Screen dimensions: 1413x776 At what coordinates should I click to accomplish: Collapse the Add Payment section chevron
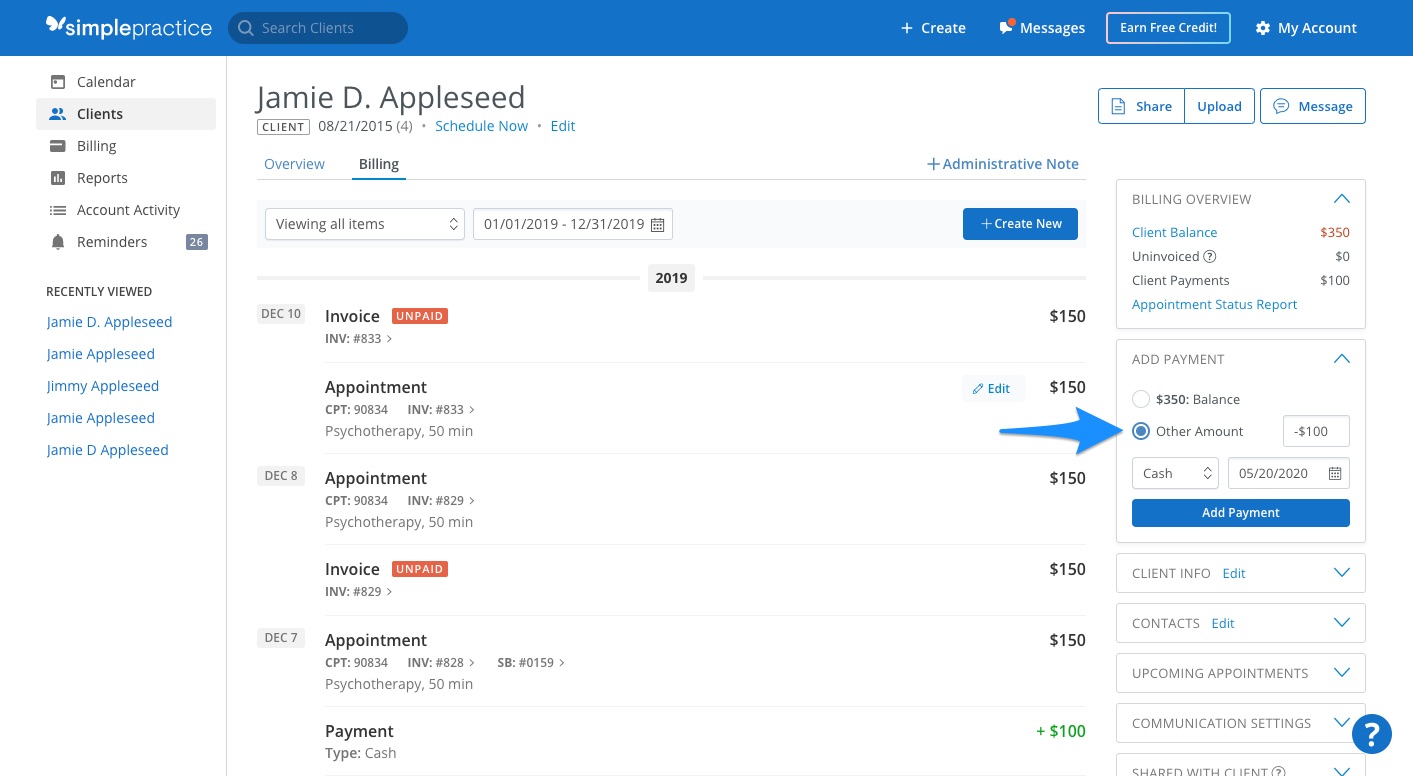click(1341, 357)
